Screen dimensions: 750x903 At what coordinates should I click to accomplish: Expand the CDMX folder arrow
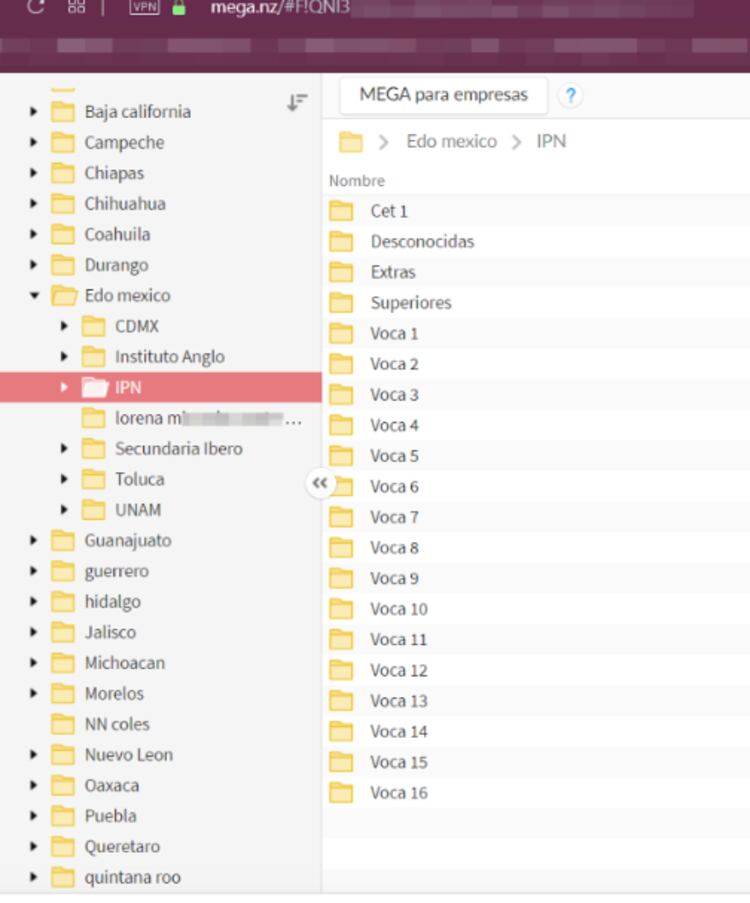click(65, 327)
